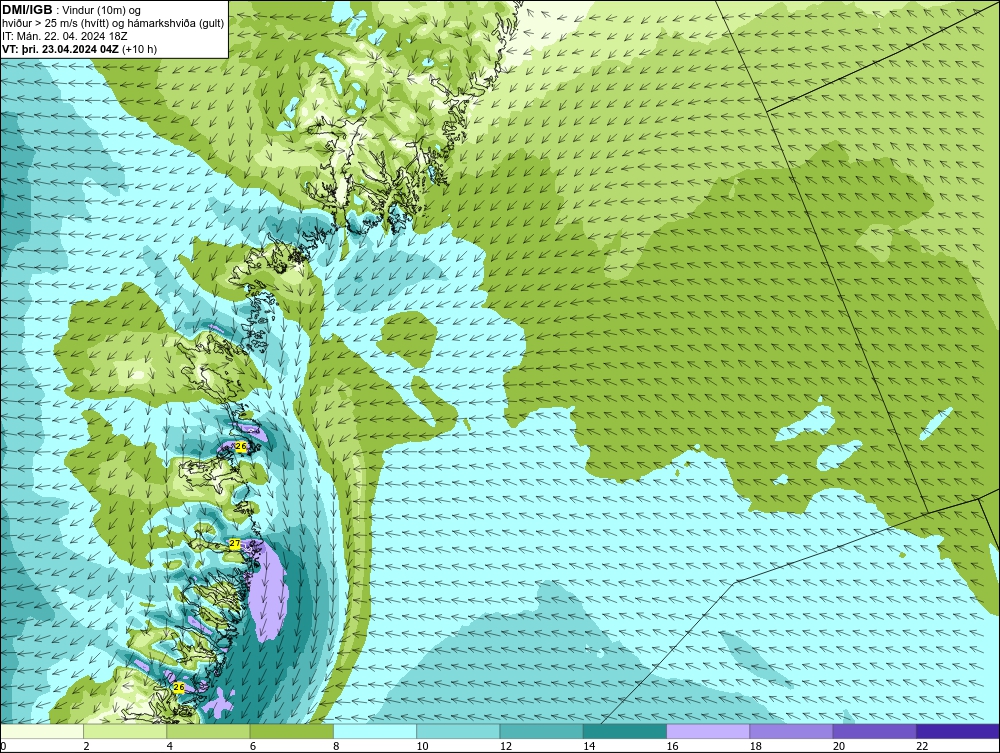Click the legend tick label 6
This screenshot has height=753, width=1000.
click(253, 747)
